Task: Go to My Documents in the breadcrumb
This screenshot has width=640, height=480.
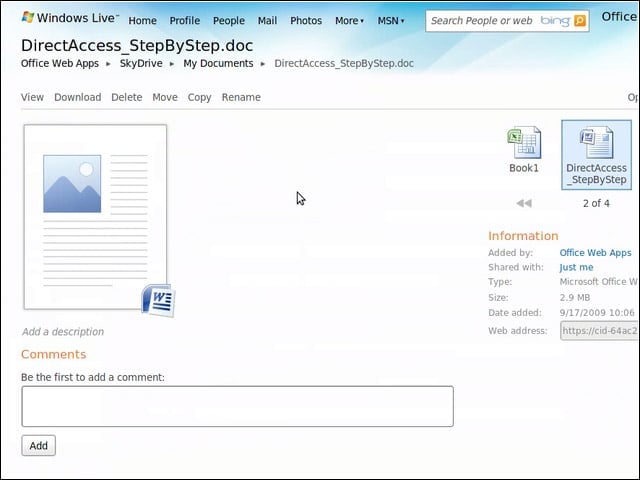Action: [x=218, y=63]
